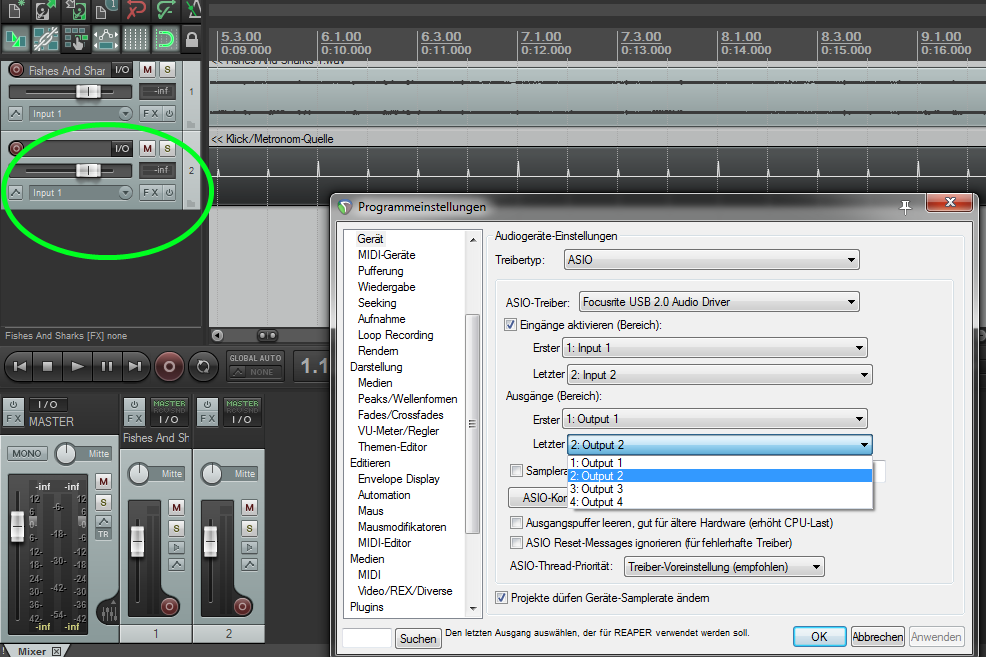Toggle snap magnet icon in toolbar
986x657 pixels.
coord(165,40)
